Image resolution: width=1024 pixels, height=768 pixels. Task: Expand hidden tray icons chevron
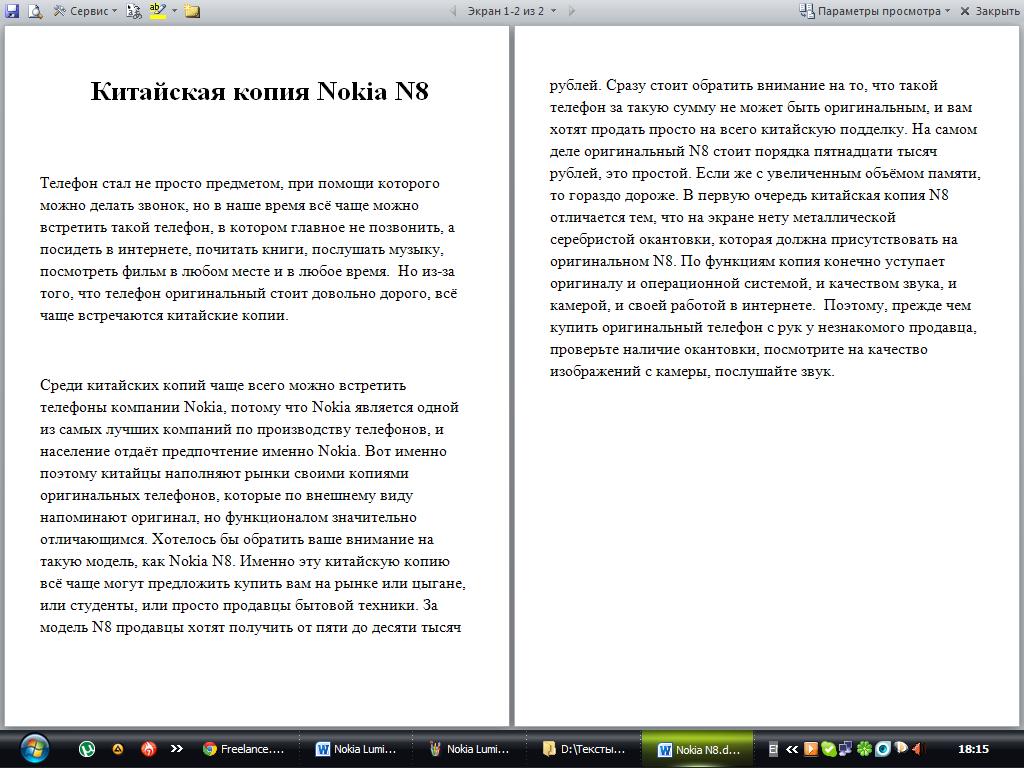pyautogui.click(x=792, y=749)
